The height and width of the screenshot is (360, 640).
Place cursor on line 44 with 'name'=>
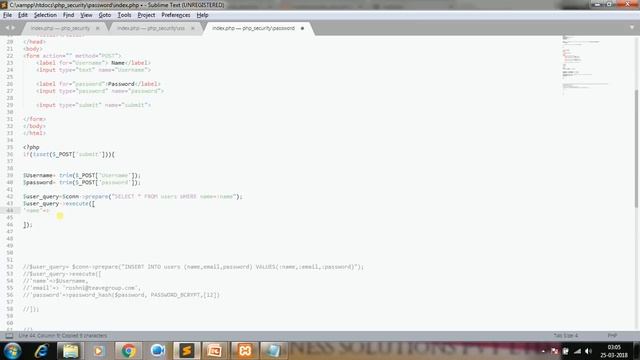[x=36, y=211]
